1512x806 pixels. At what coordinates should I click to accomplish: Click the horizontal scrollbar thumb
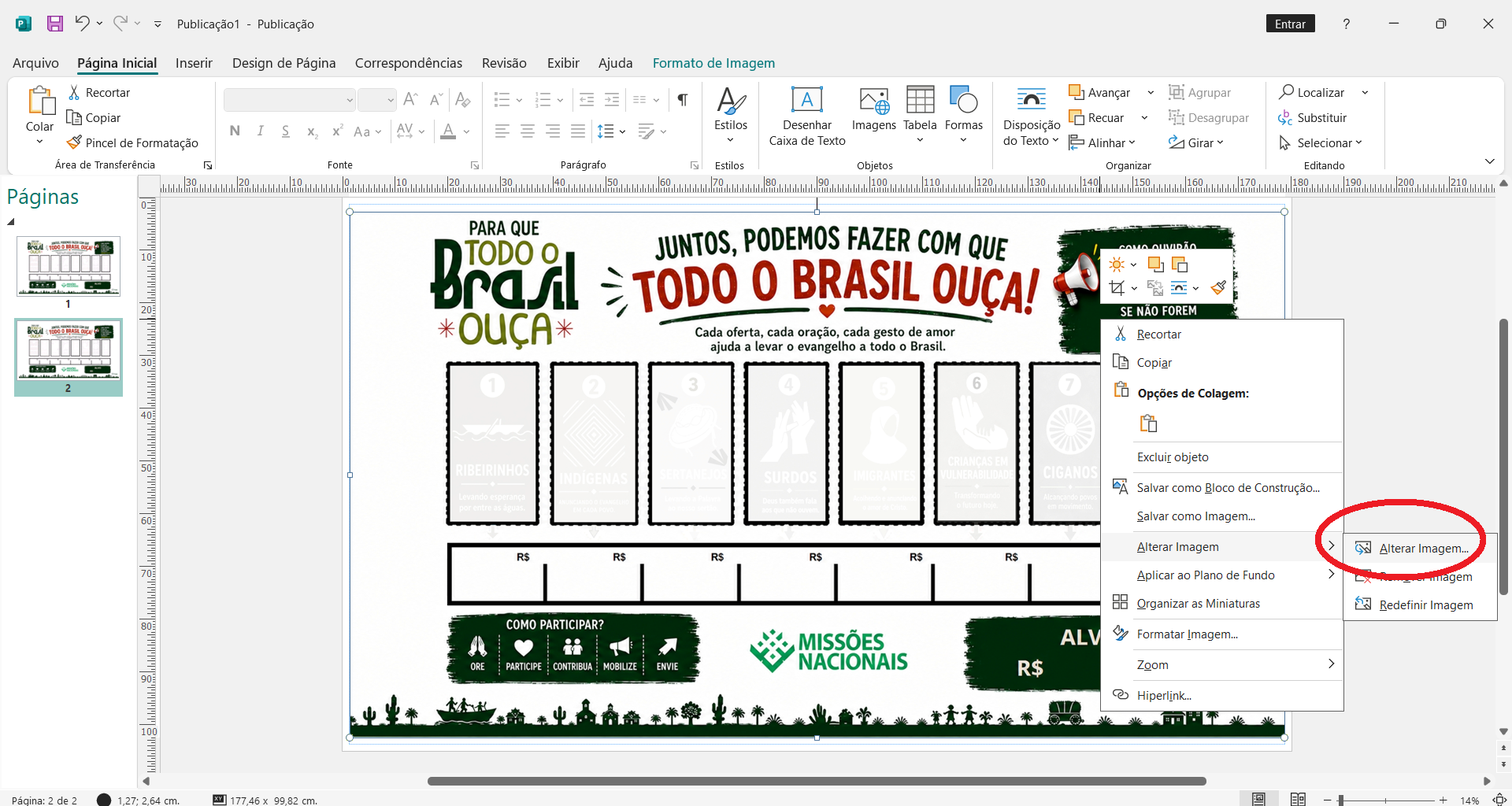tap(817, 782)
